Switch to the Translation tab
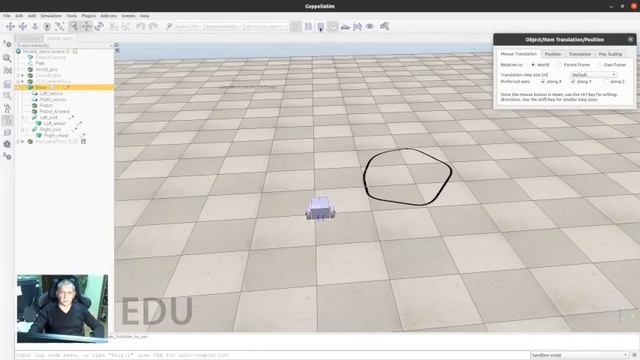Screen dimensions: 640x360 [x=580, y=54]
